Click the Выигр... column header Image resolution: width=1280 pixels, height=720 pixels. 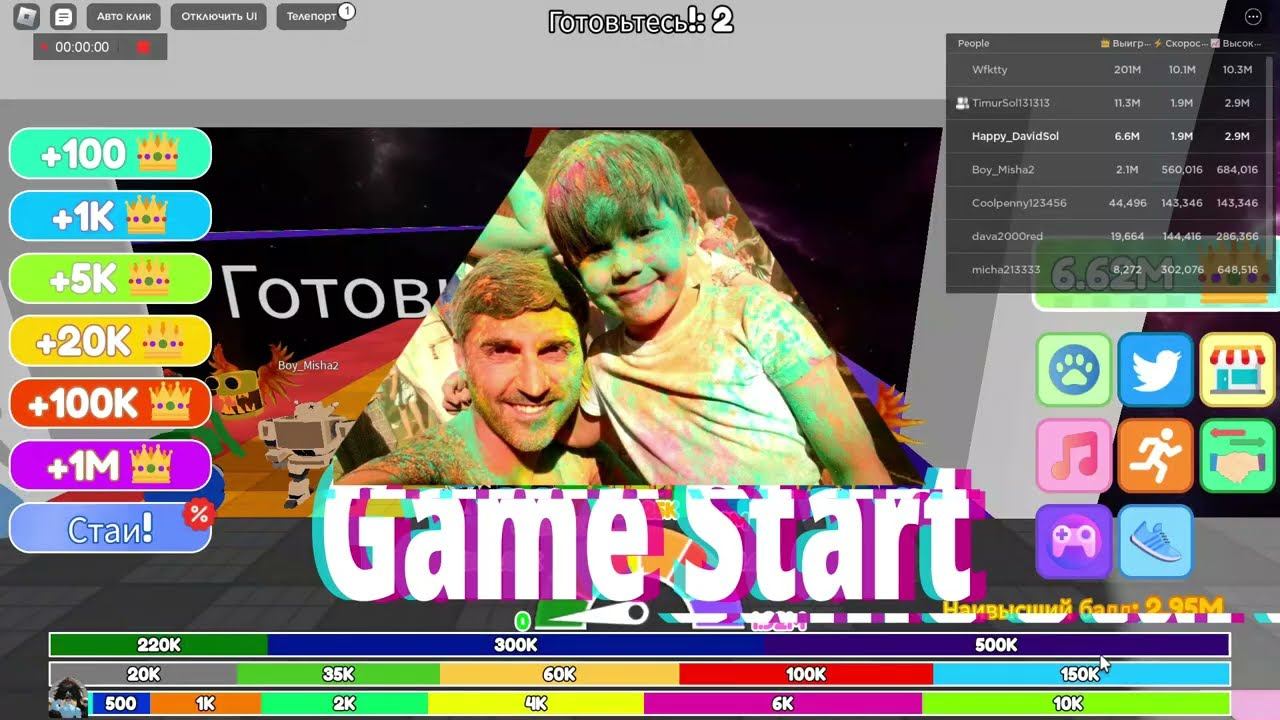(x=1125, y=43)
